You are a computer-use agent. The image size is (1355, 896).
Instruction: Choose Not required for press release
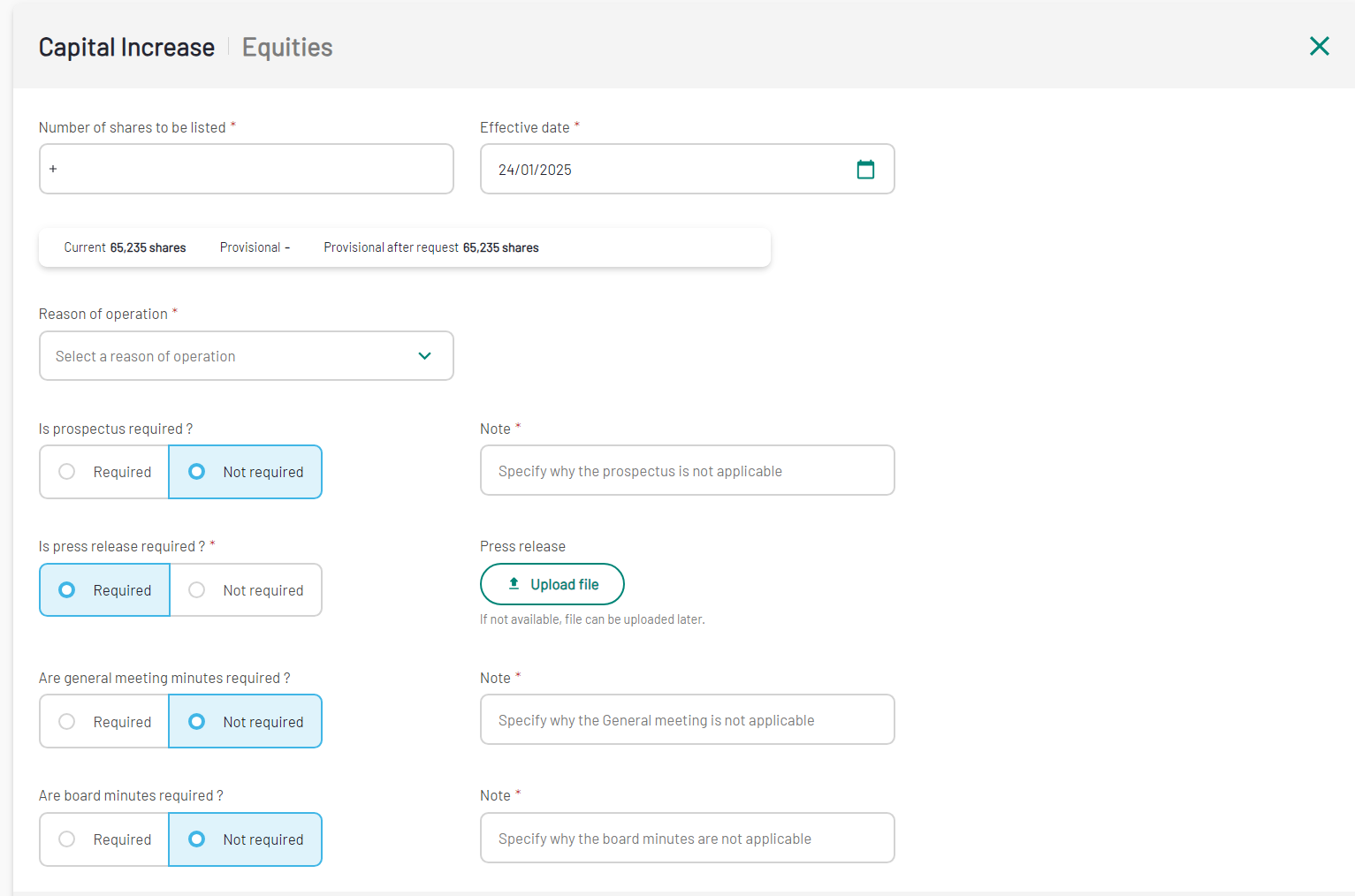click(x=245, y=590)
